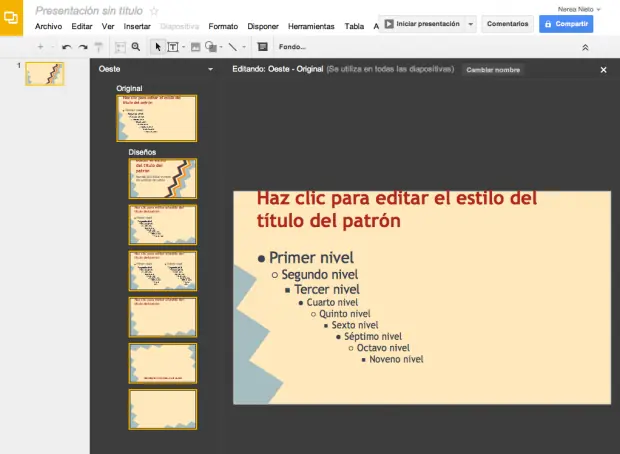The image size is (620, 454).
Task: Click the redo arrow in toolbar
Action: tap(82, 47)
